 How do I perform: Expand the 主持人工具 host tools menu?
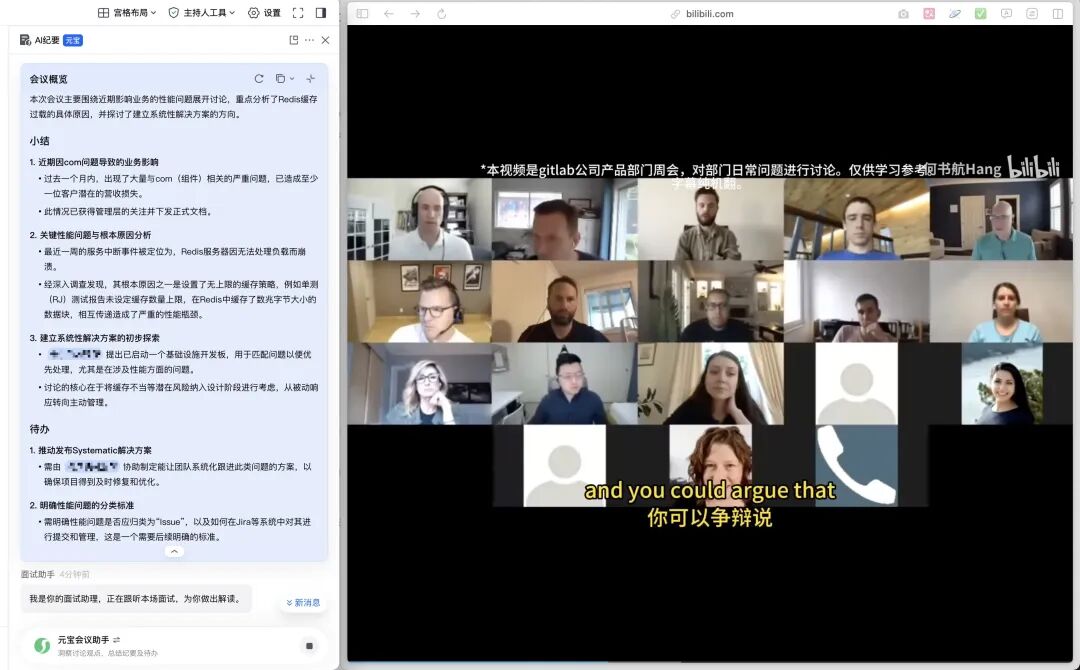pos(202,13)
